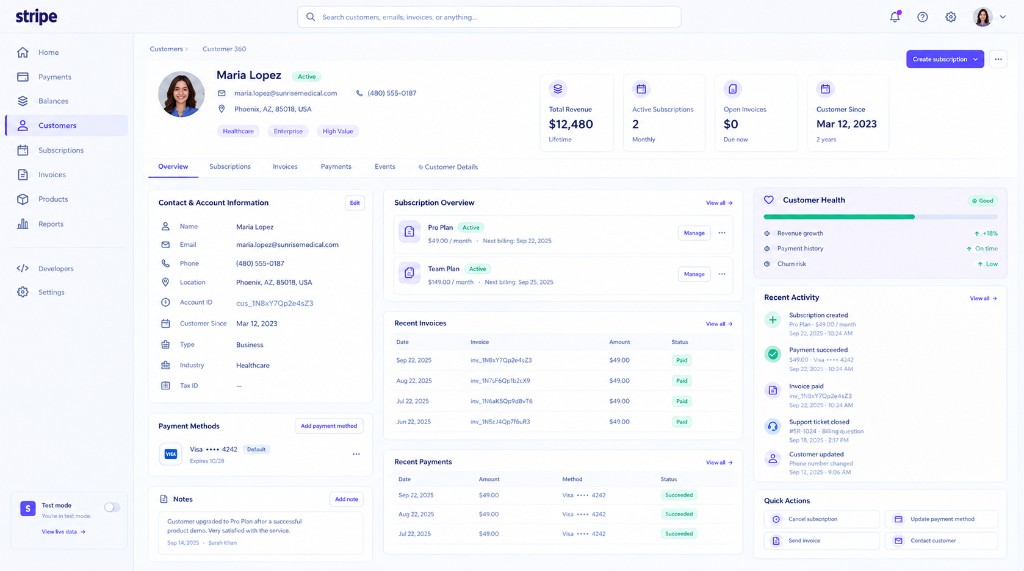Open Team Plan more options menu
This screenshot has width=1024, height=571.
tap(722, 274)
